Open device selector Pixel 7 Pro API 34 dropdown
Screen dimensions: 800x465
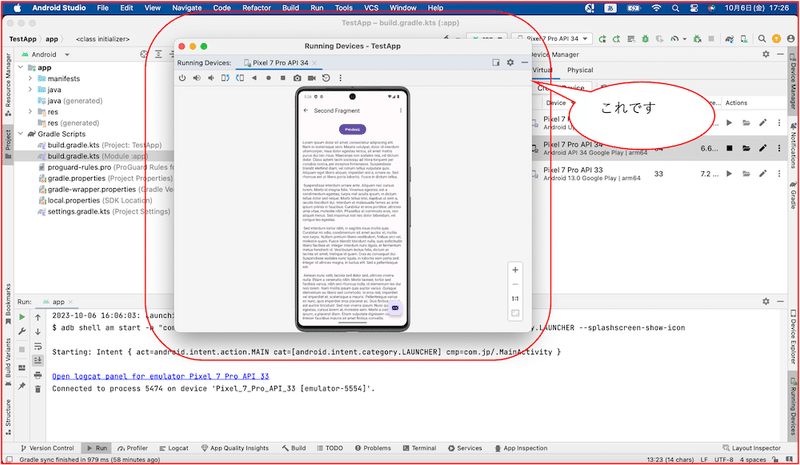(x=553, y=38)
